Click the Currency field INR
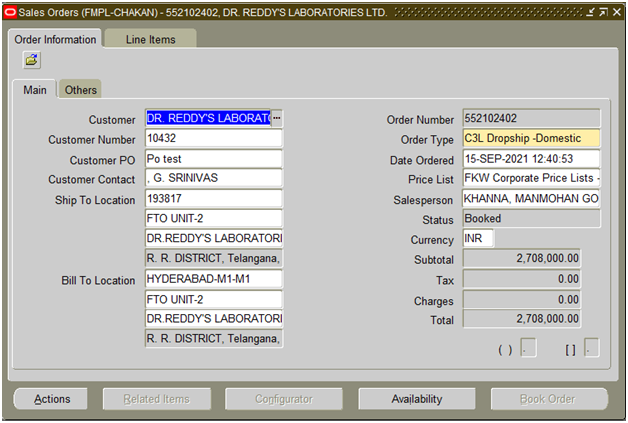 tap(478, 239)
